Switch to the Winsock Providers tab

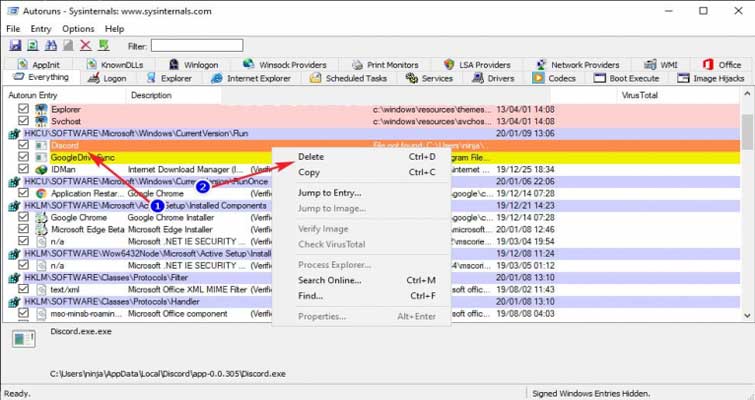(285, 65)
